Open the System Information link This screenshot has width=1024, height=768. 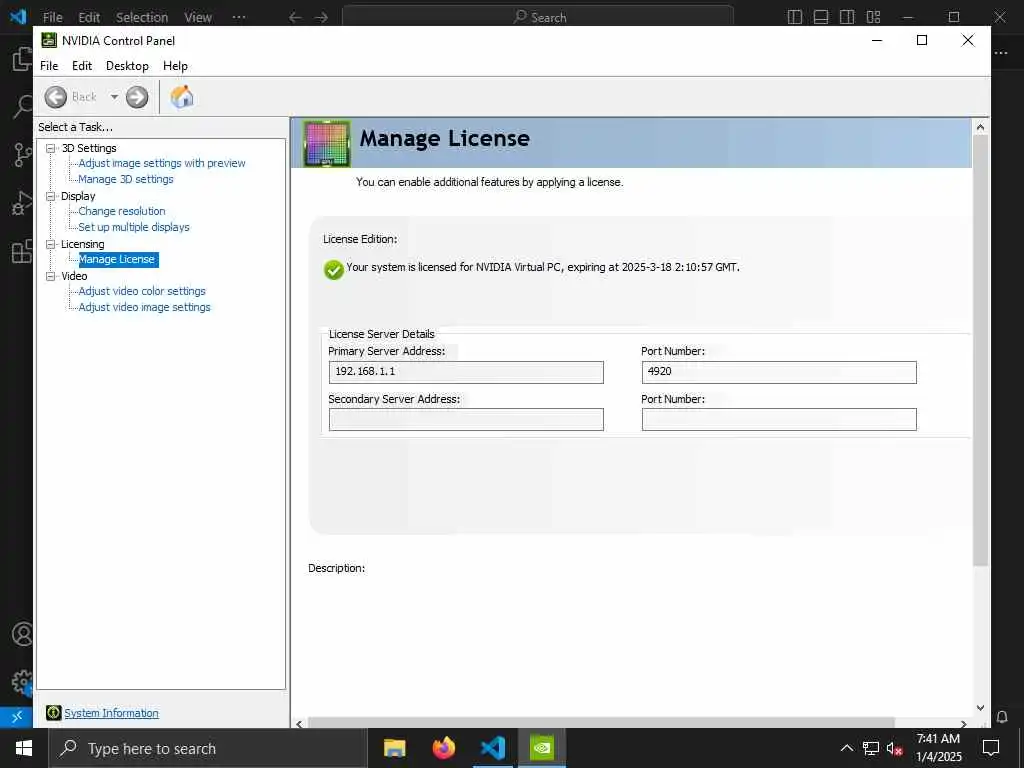tap(111, 713)
